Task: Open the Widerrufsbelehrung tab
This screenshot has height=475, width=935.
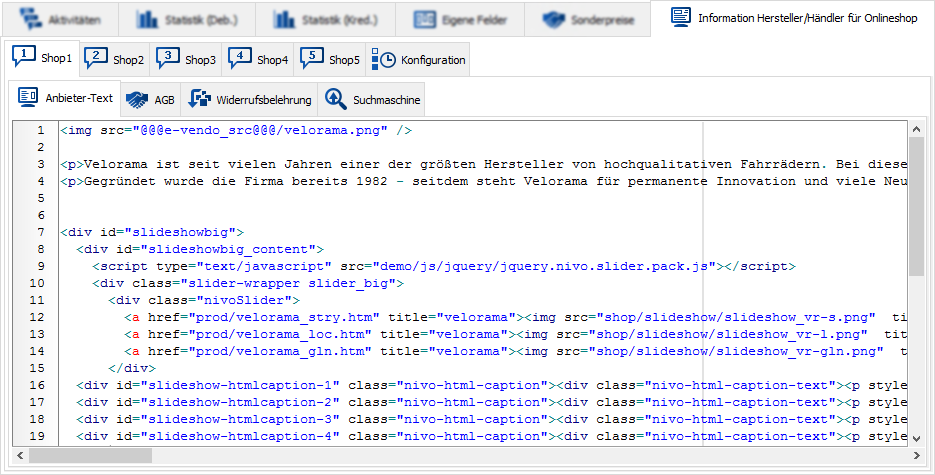Action: [x=249, y=100]
